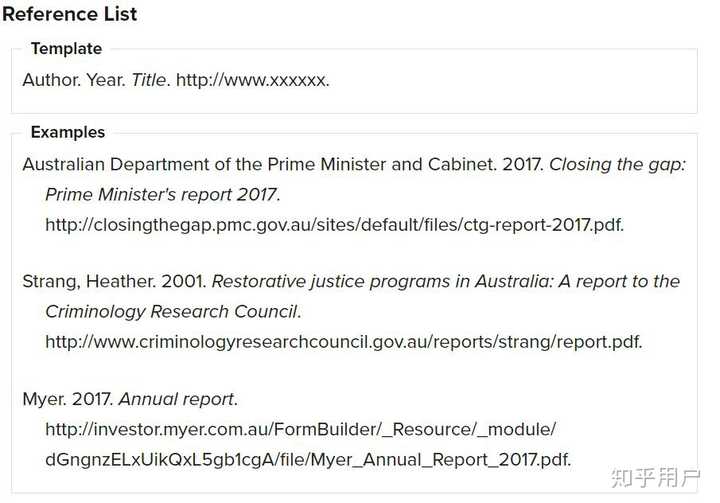720x503 pixels.
Task: Click the Reference List heading
Action: click(x=70, y=14)
